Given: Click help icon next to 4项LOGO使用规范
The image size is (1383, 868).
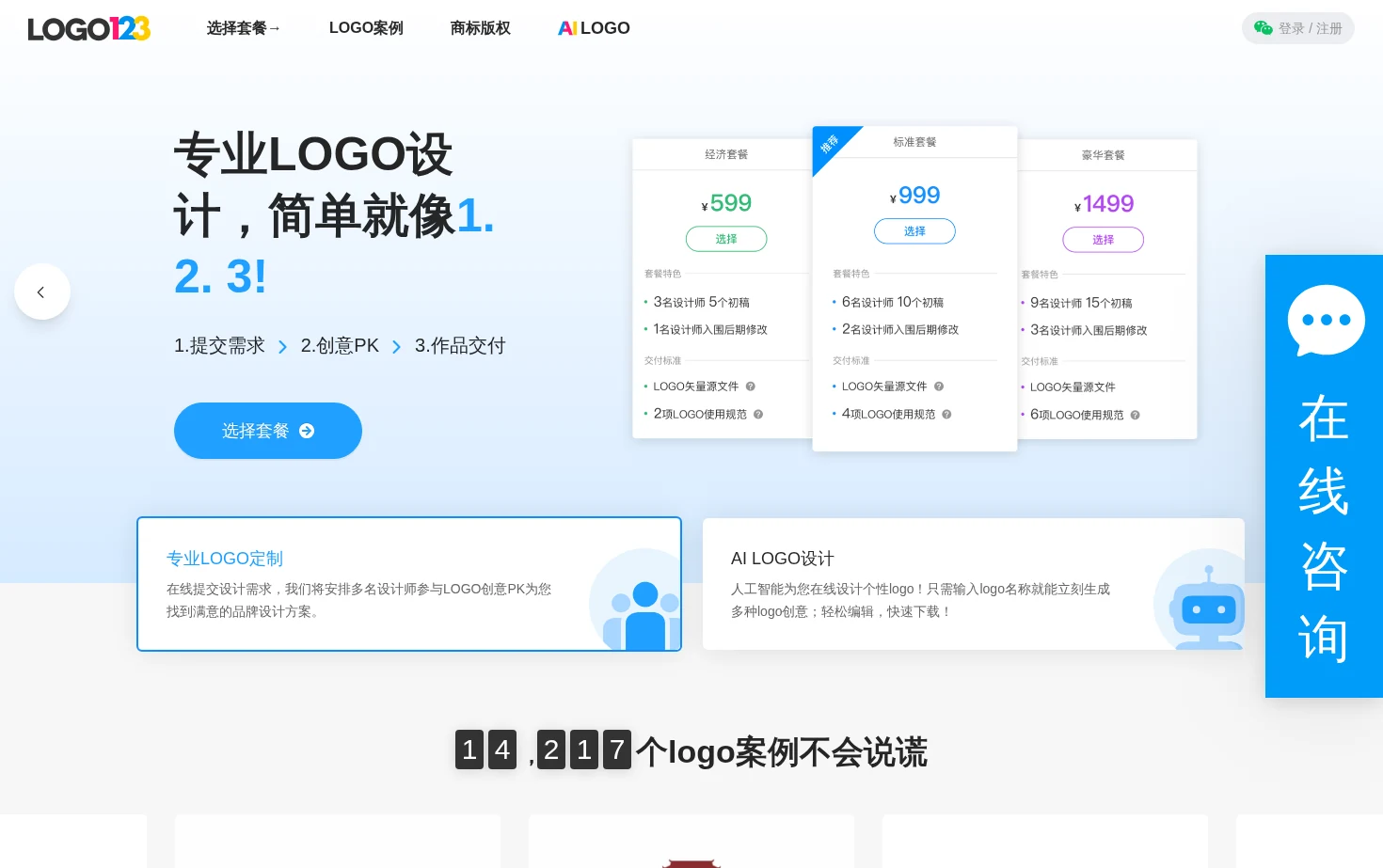Looking at the screenshot, I should click(946, 414).
